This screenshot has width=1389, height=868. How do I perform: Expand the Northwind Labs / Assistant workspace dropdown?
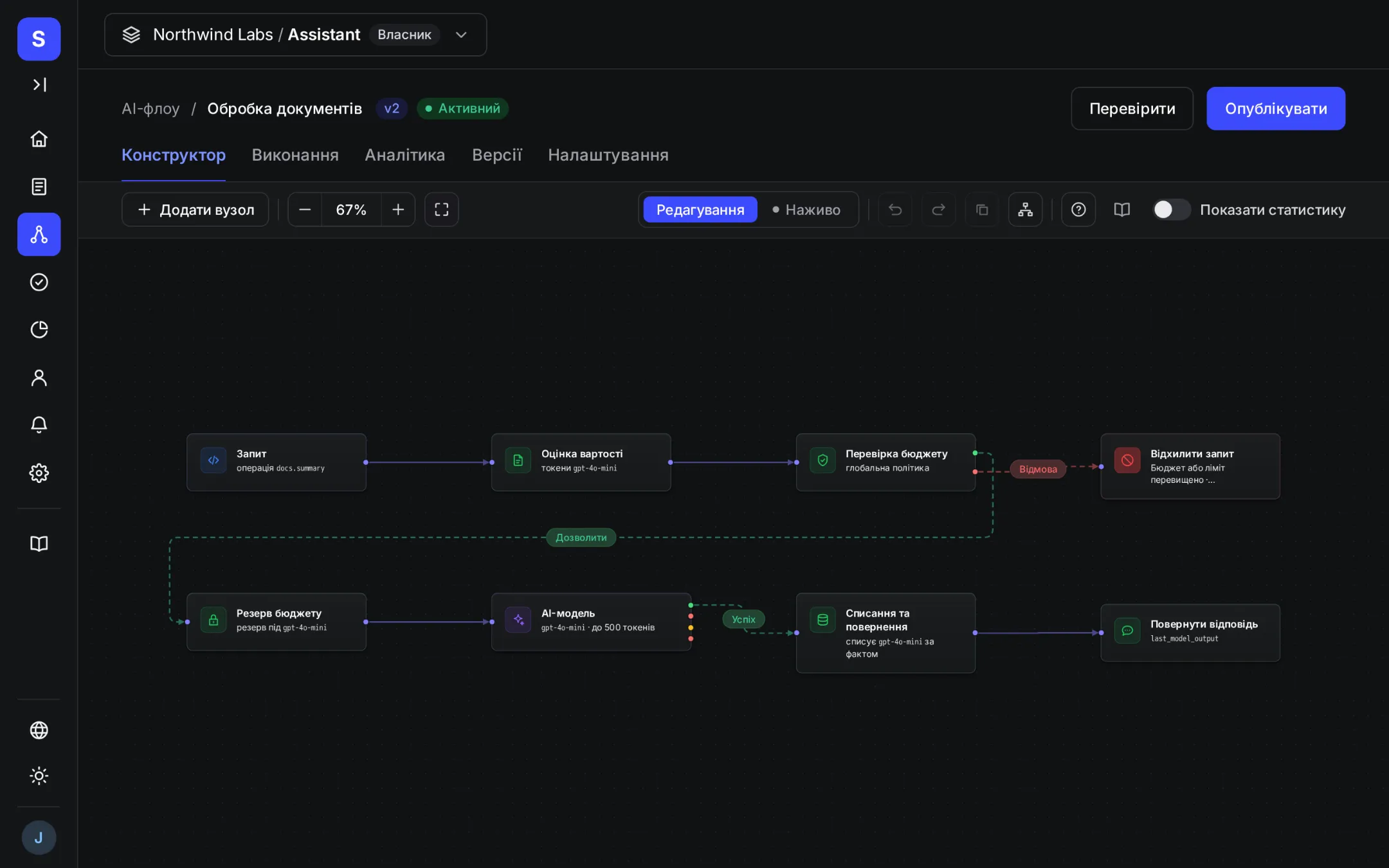tap(295, 35)
